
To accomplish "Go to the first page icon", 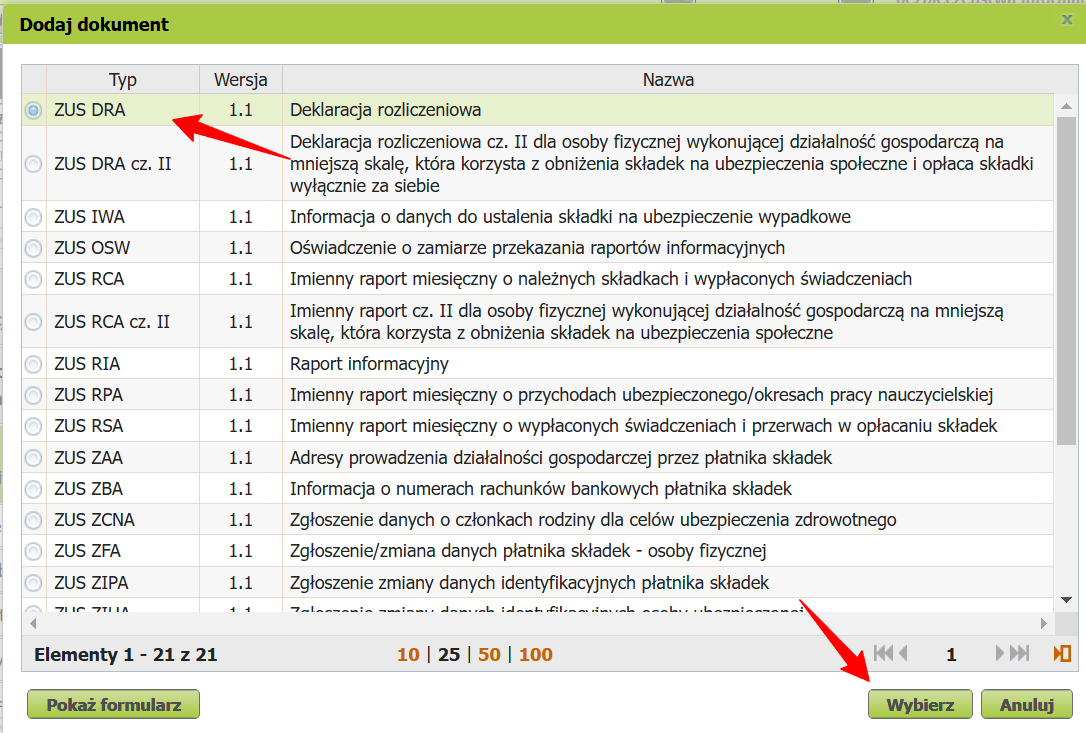I will pyautogui.click(x=883, y=653).
